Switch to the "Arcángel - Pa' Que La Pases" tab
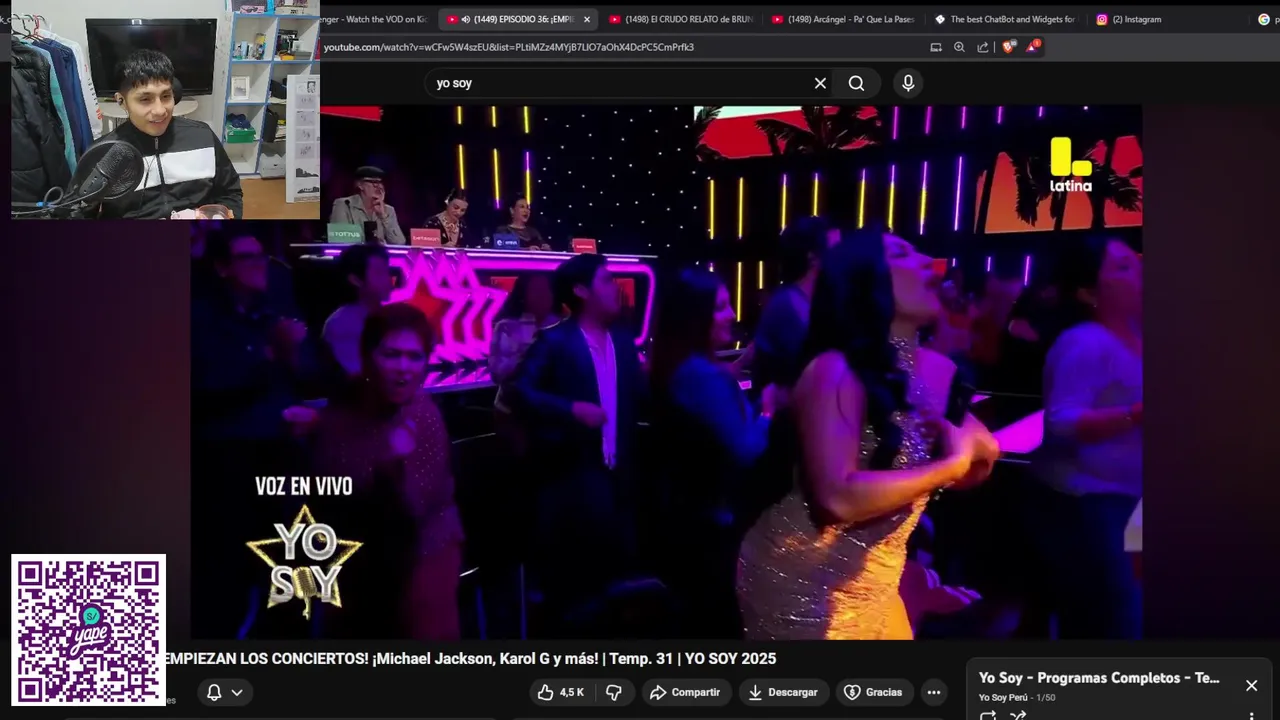Screen dimensions: 1280x720 (x=843, y=19)
